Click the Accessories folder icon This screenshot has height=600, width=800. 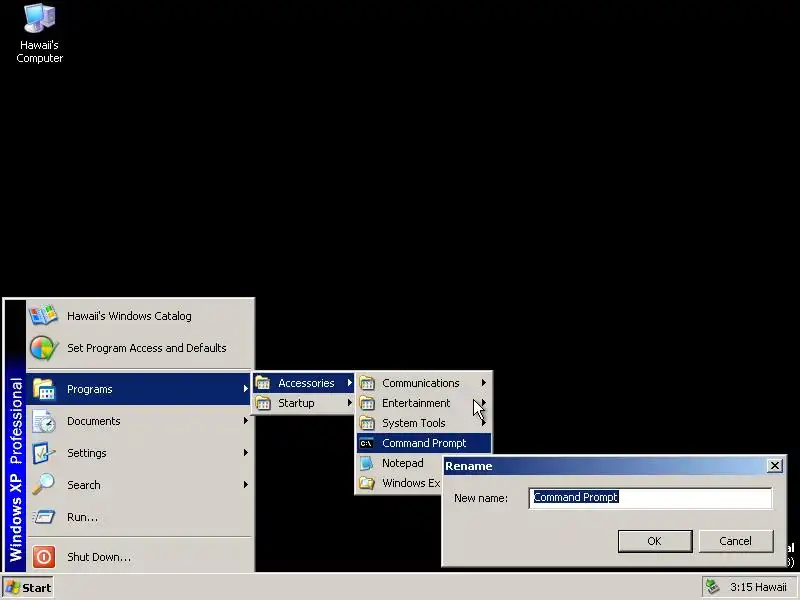click(x=263, y=383)
